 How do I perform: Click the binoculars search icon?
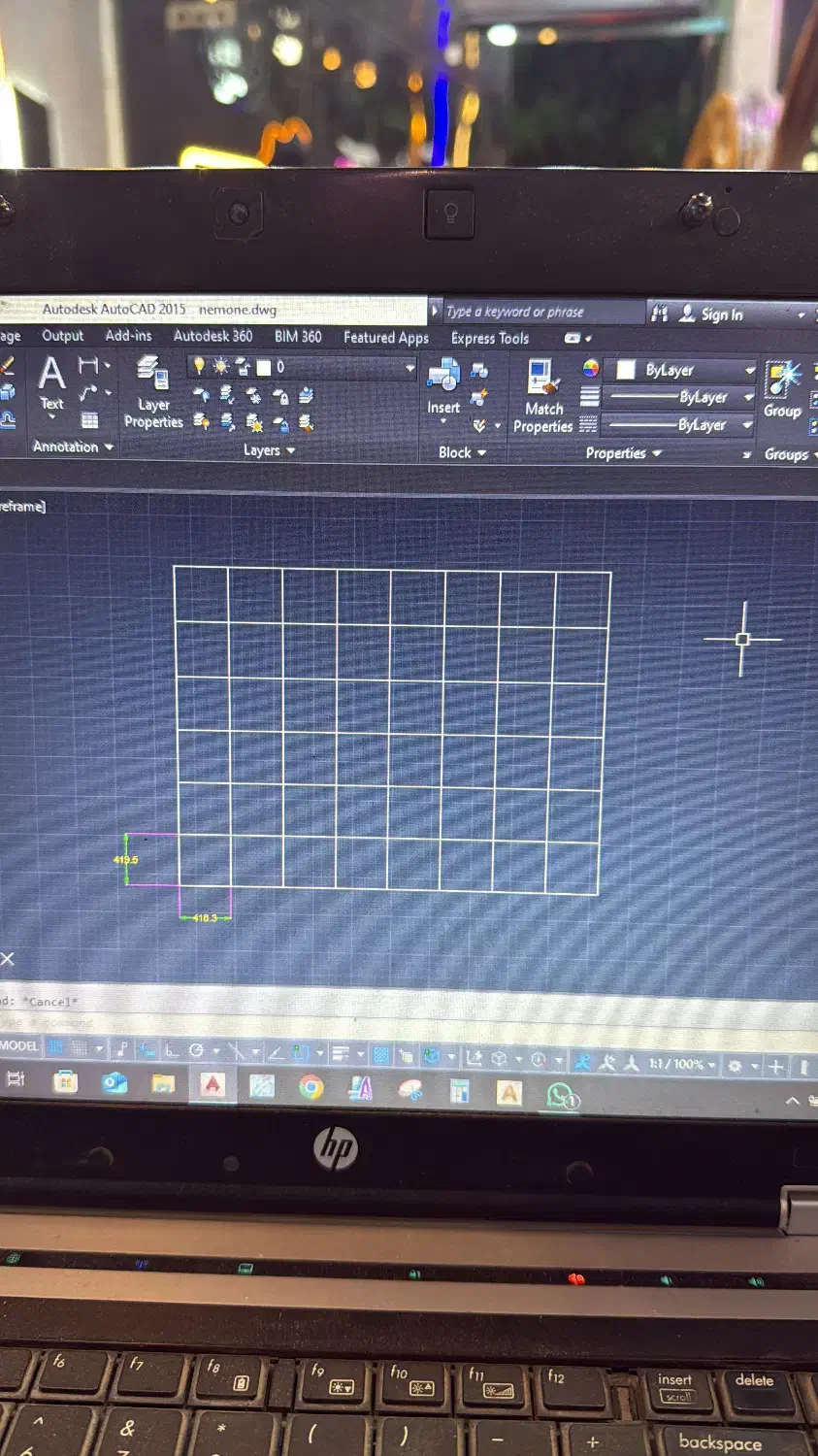(x=660, y=314)
